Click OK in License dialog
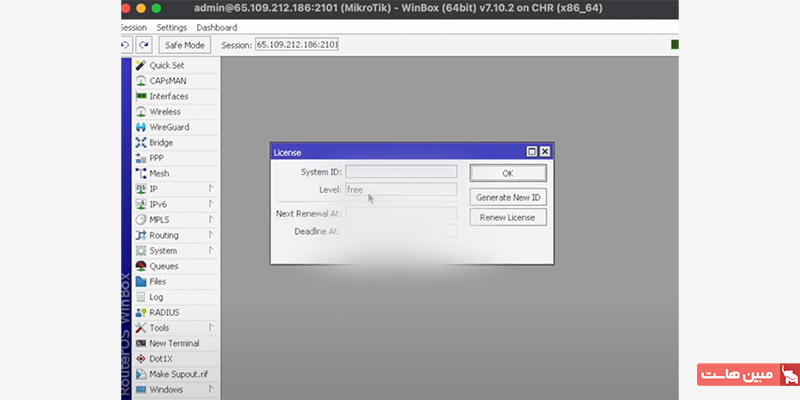 pos(508,173)
